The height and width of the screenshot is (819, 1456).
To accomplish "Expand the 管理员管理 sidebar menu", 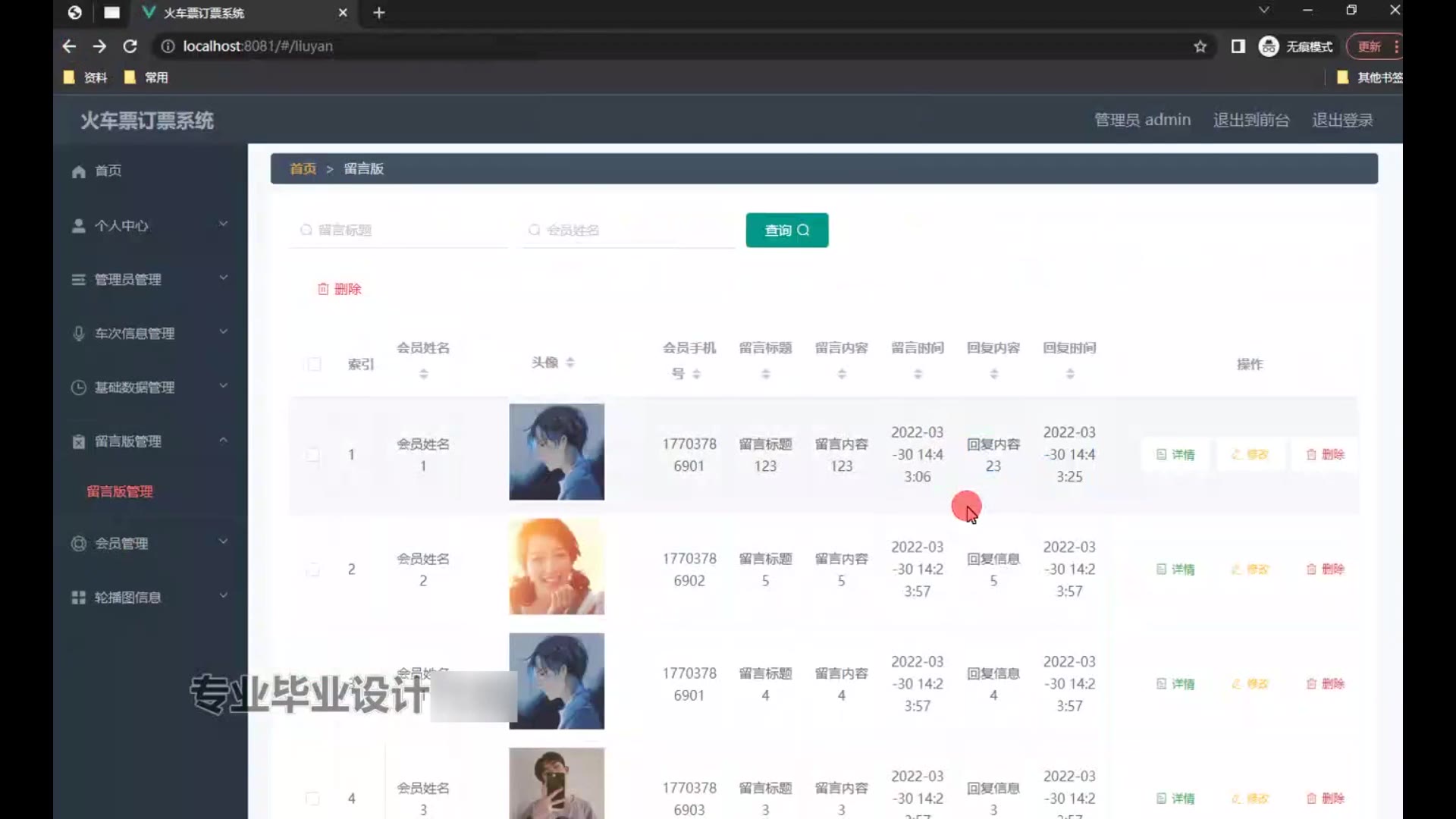I will tap(223, 278).
